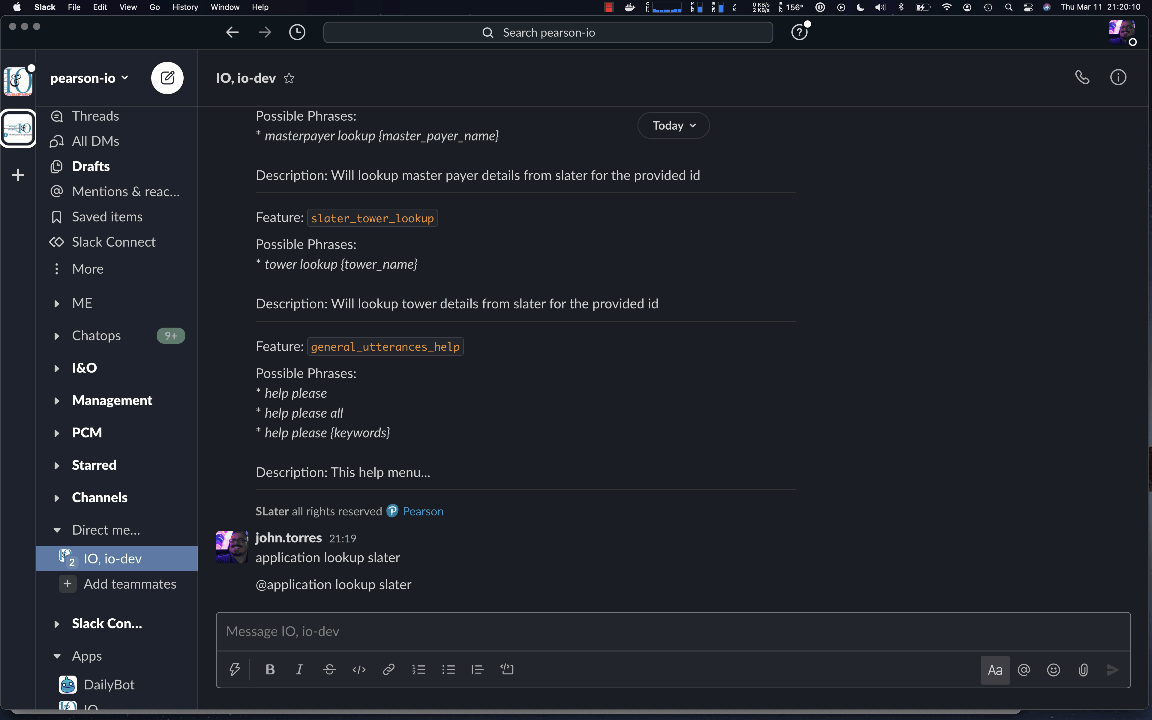Open the Today date dropdown
This screenshot has height=720, width=1152.
[674, 126]
